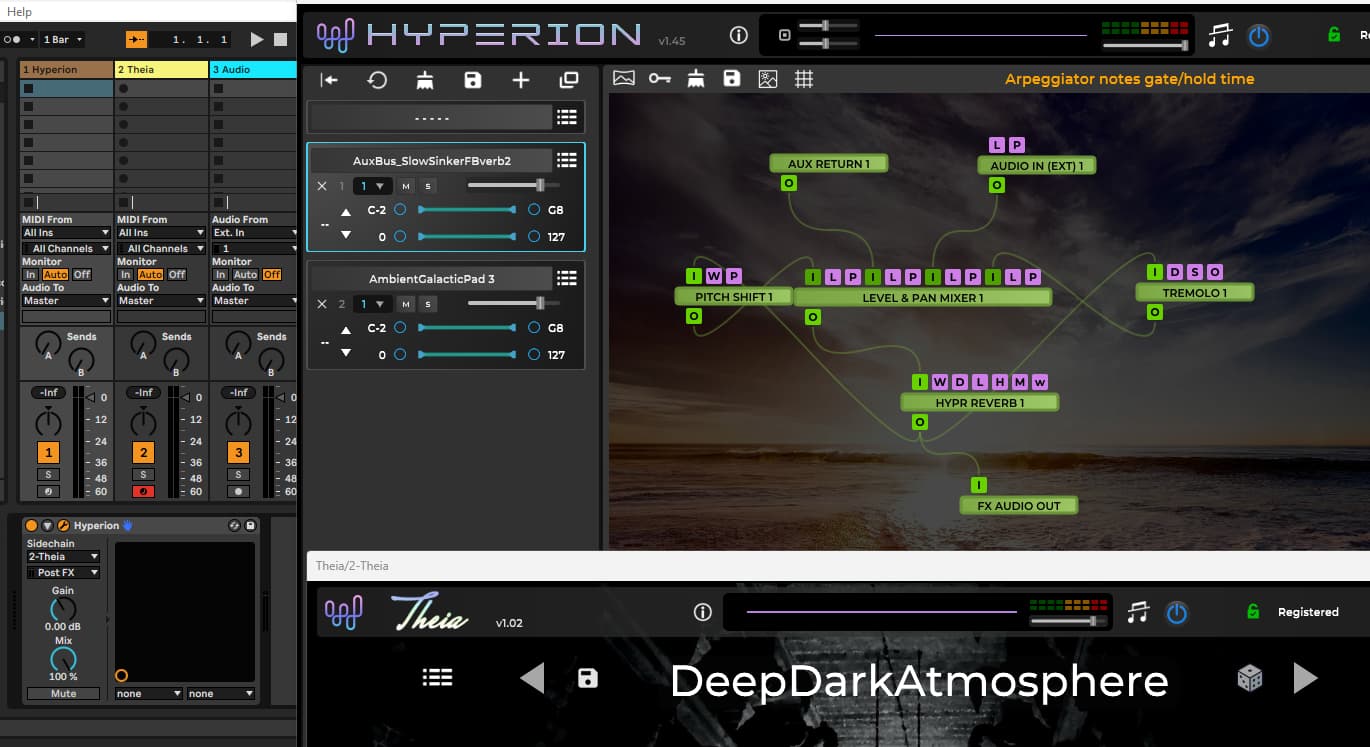Add a new layer with plus icon

pos(521,81)
